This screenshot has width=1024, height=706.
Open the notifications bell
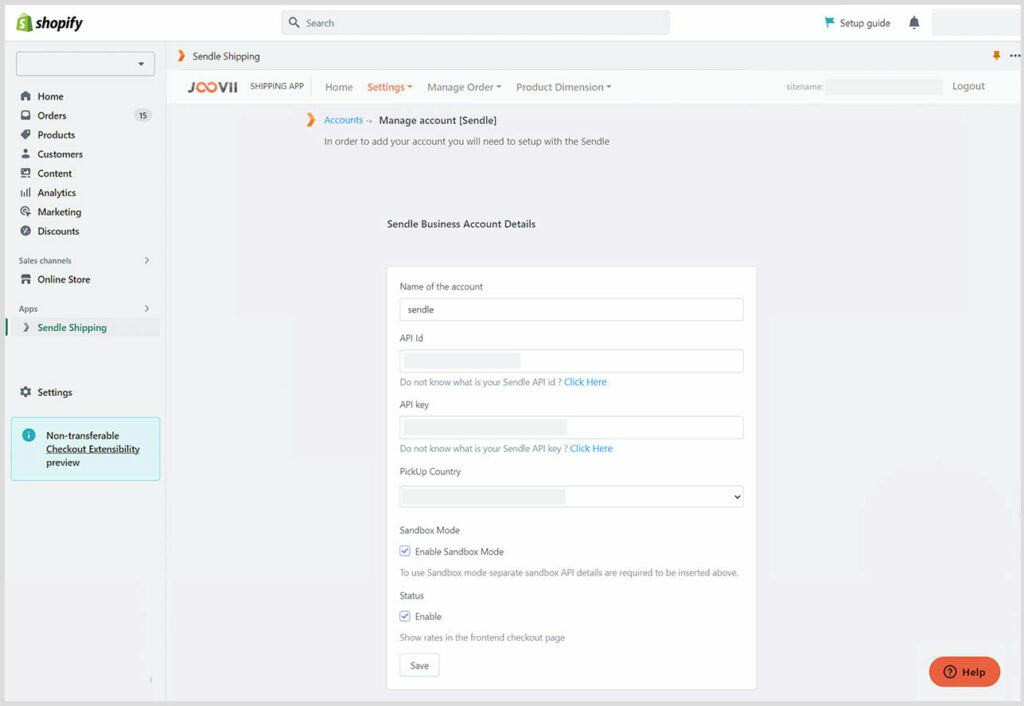914,23
